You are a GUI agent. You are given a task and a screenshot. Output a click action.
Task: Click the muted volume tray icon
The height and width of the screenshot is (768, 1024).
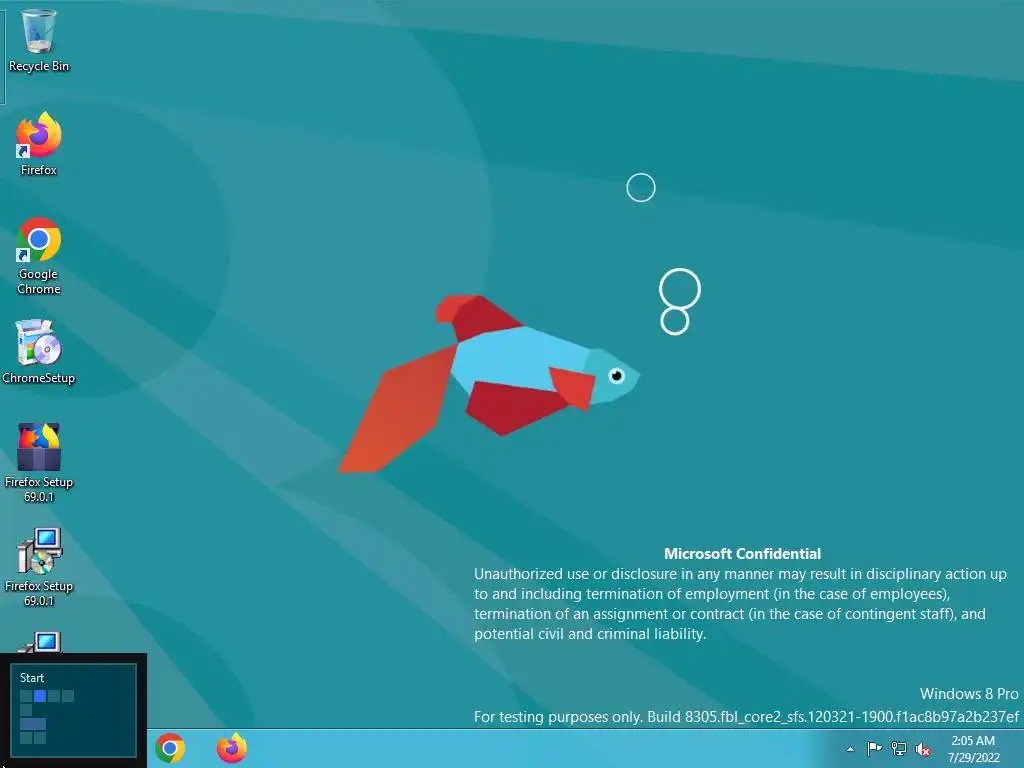point(923,749)
